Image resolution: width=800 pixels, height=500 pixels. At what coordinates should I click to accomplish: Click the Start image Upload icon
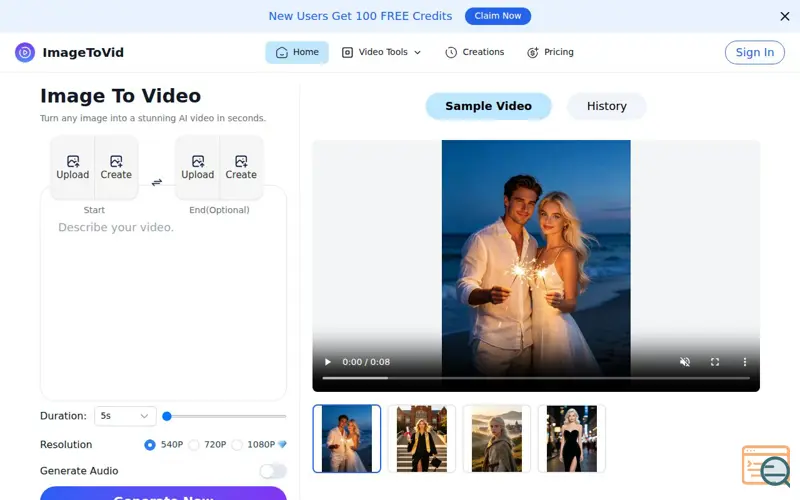coord(73,161)
